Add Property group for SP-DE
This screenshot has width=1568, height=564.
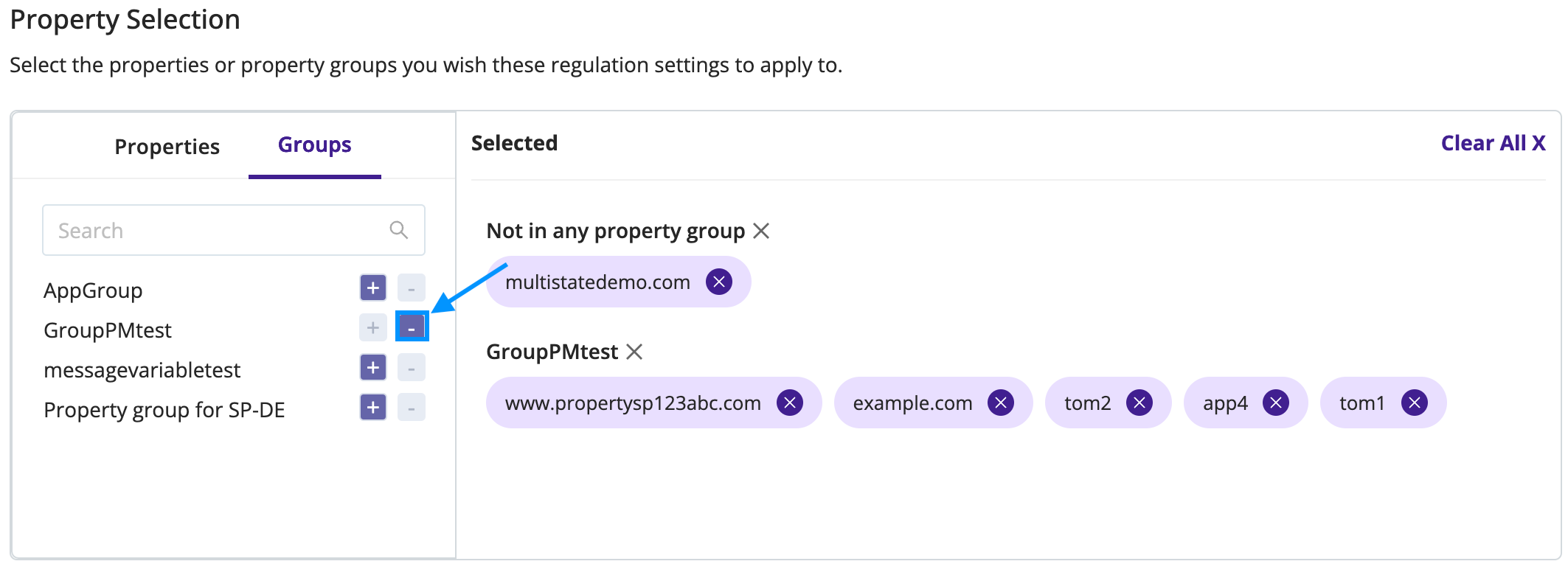coord(372,407)
